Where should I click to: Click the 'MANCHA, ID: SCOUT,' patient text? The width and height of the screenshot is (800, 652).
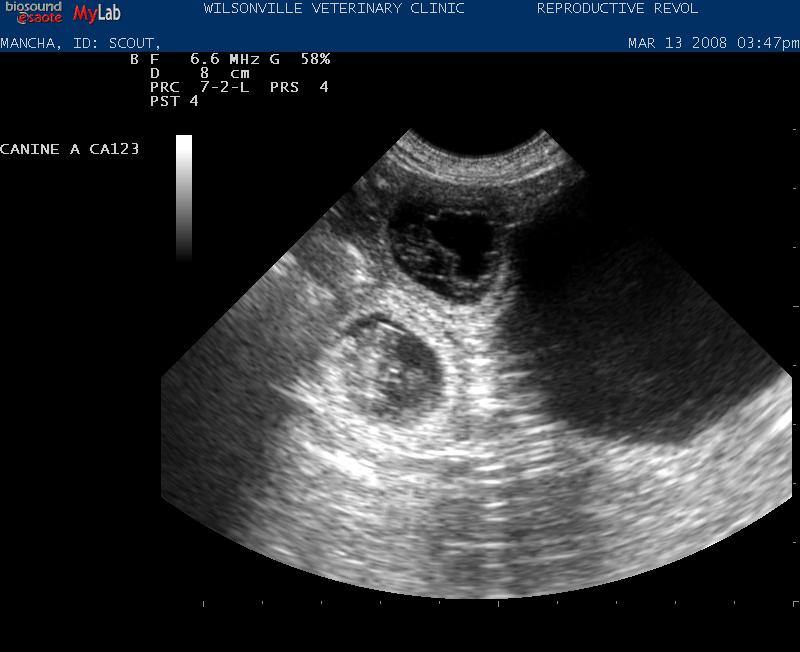(x=80, y=43)
